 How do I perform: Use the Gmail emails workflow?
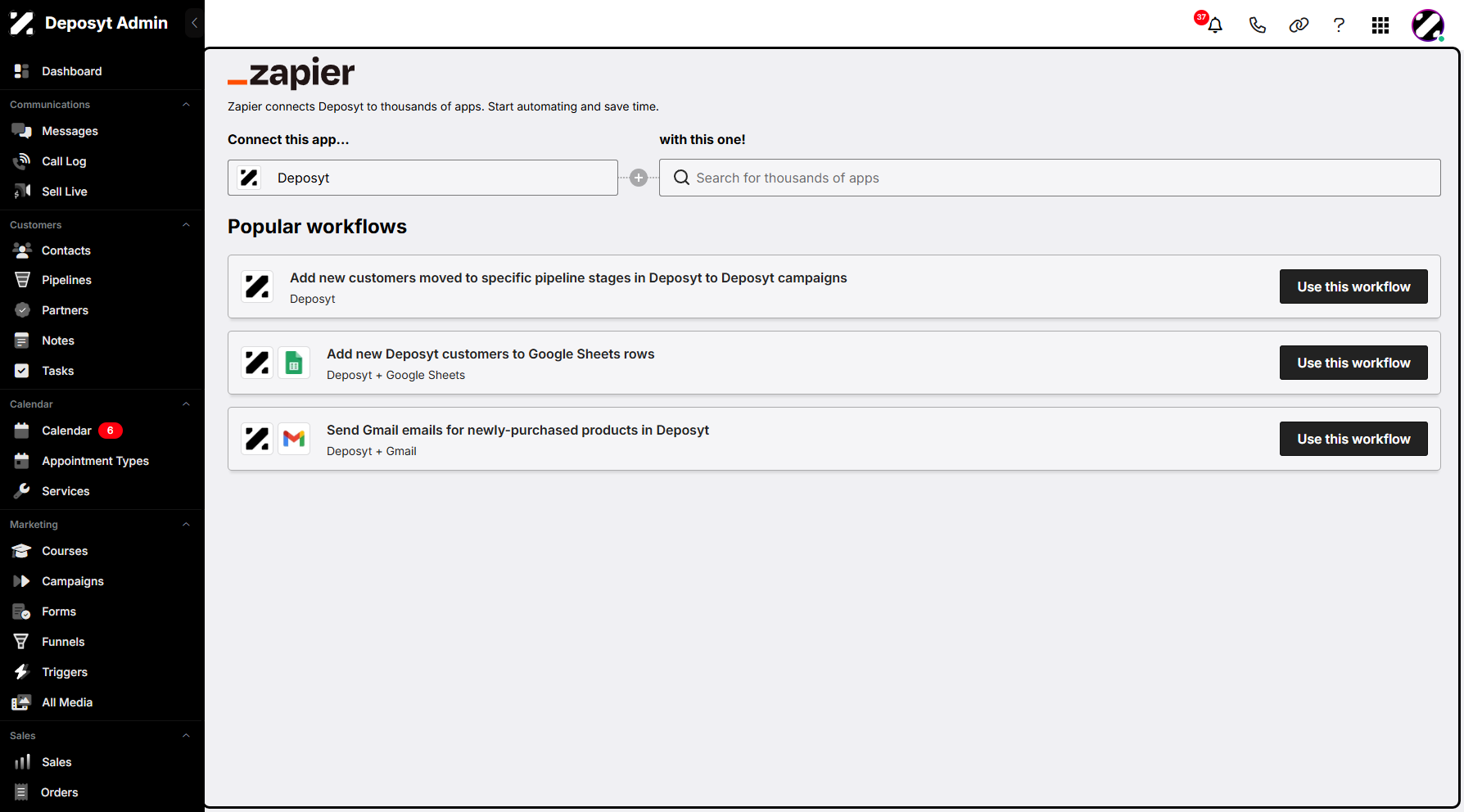[x=1353, y=439]
